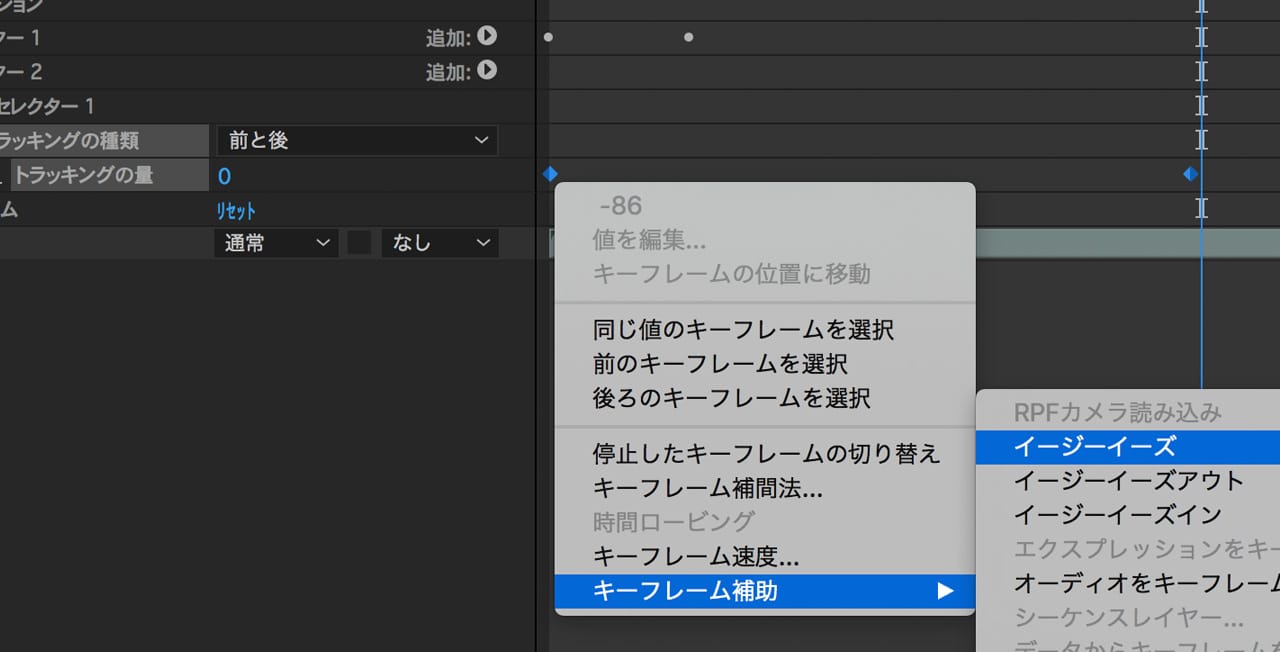Open the 前と後 tracking type dropdown
Viewport: 1280px width, 652px height.
356,141
